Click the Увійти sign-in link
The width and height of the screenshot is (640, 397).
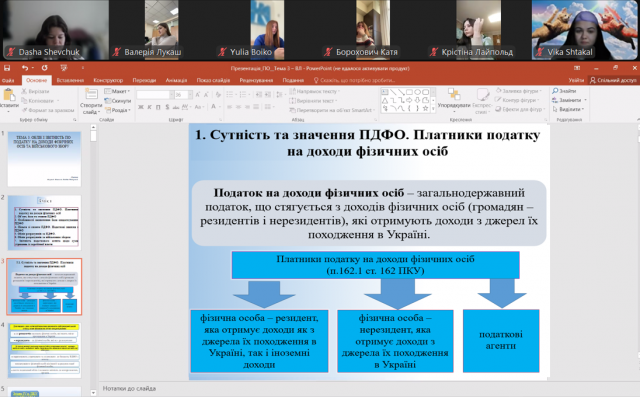click(x=576, y=80)
